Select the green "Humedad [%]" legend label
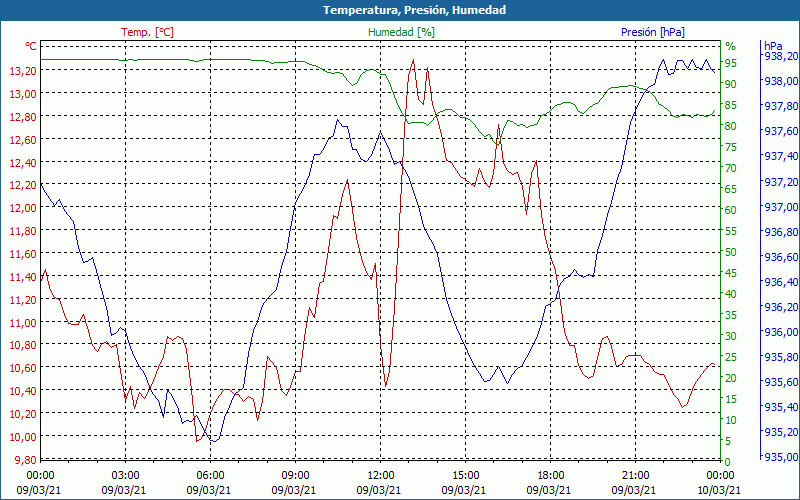 coord(402,32)
